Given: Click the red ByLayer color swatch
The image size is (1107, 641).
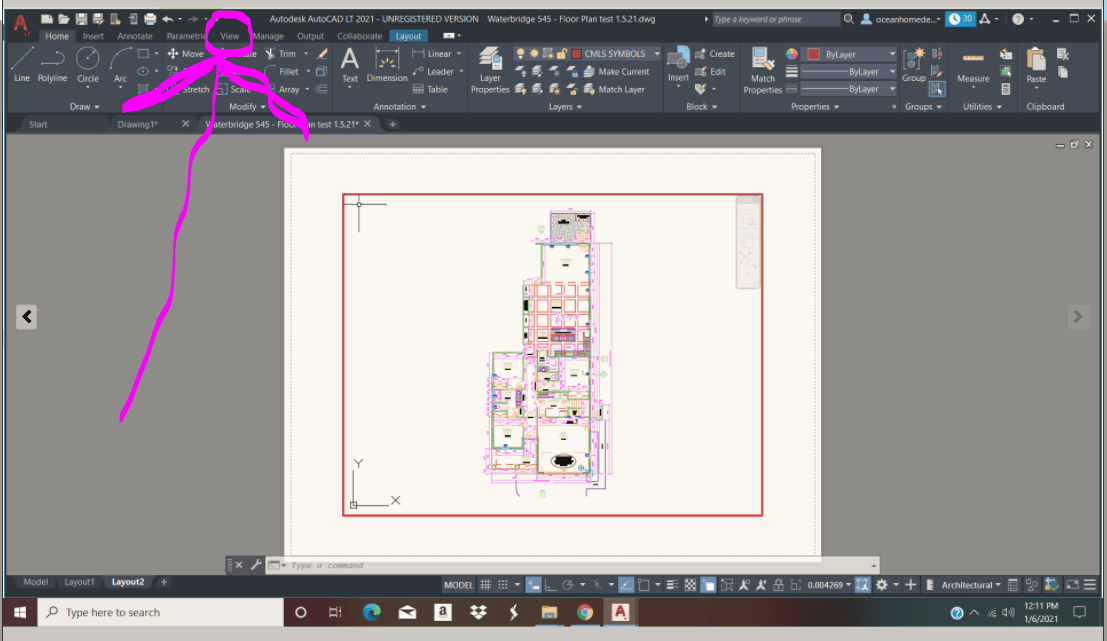Looking at the screenshot, I should pos(812,56).
